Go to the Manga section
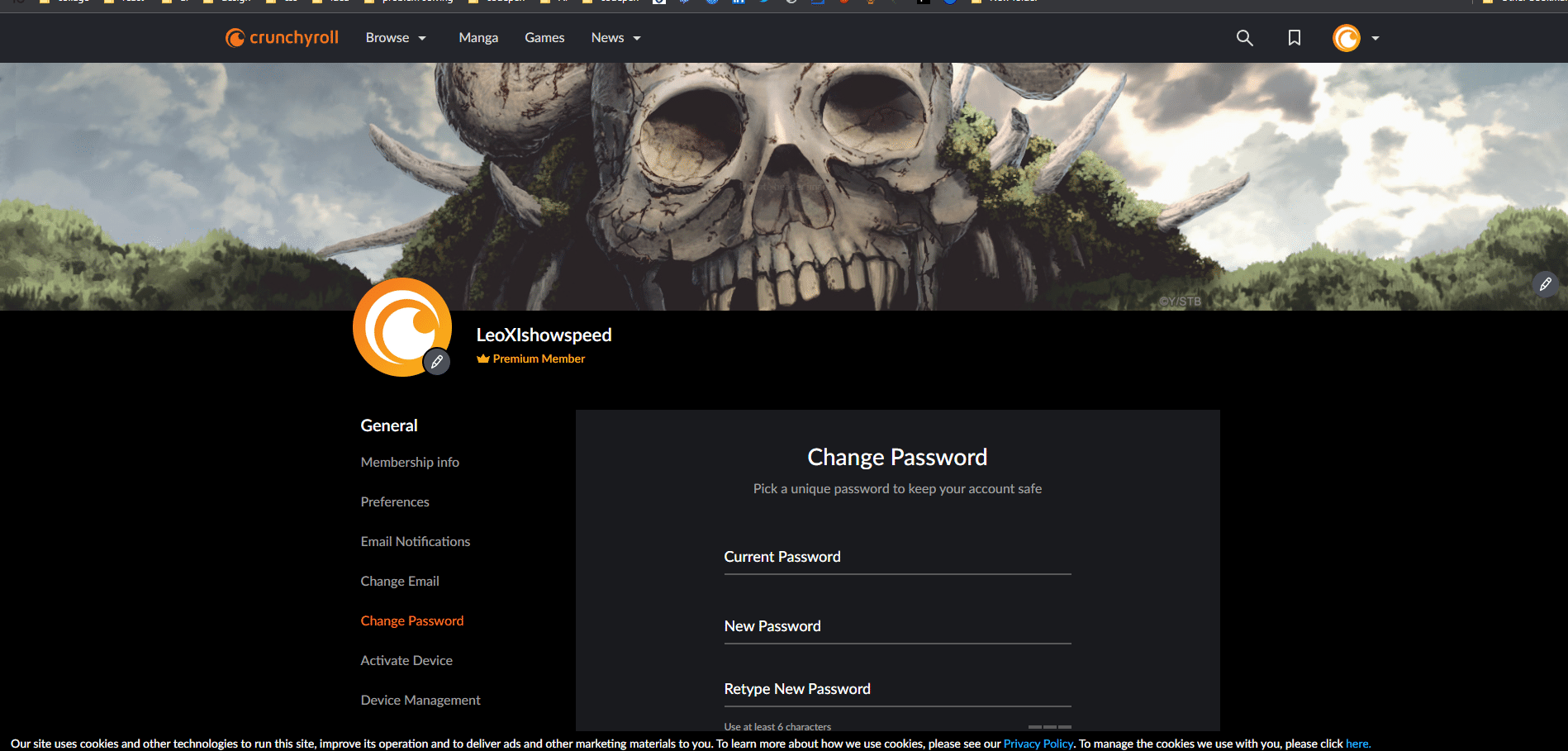This screenshot has width=1568, height=751. tap(478, 38)
